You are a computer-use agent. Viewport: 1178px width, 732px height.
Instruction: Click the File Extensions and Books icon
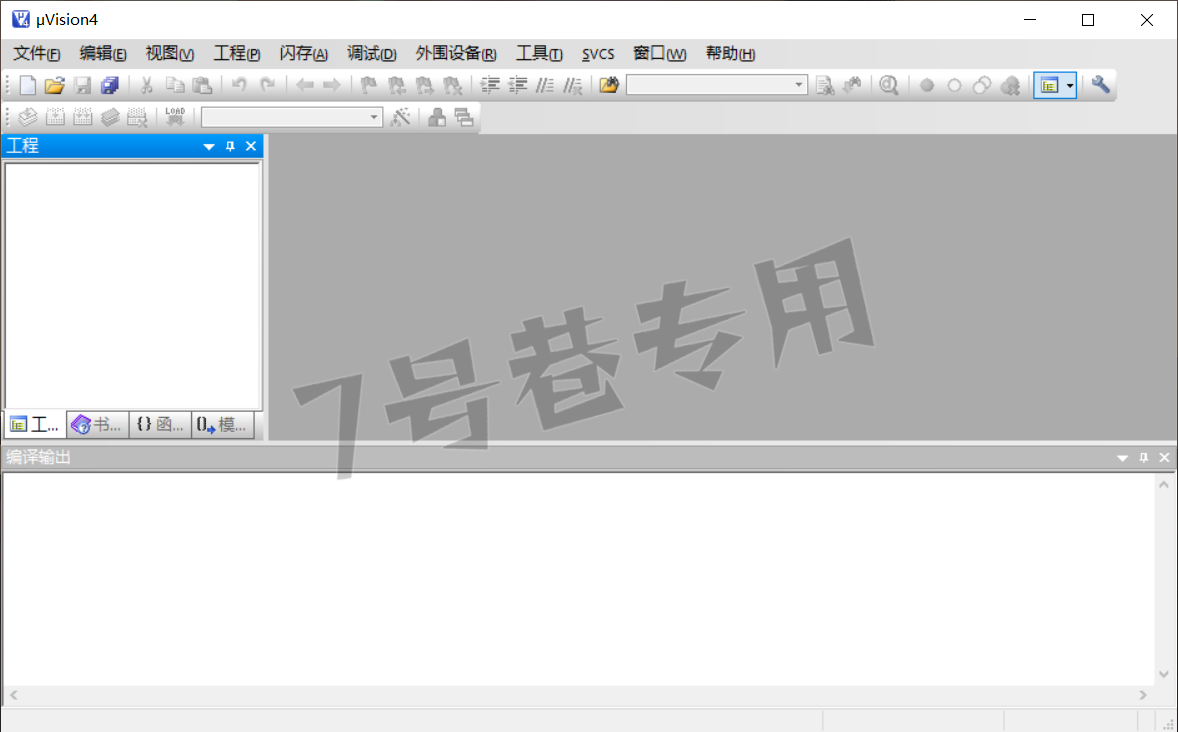click(x=436, y=117)
